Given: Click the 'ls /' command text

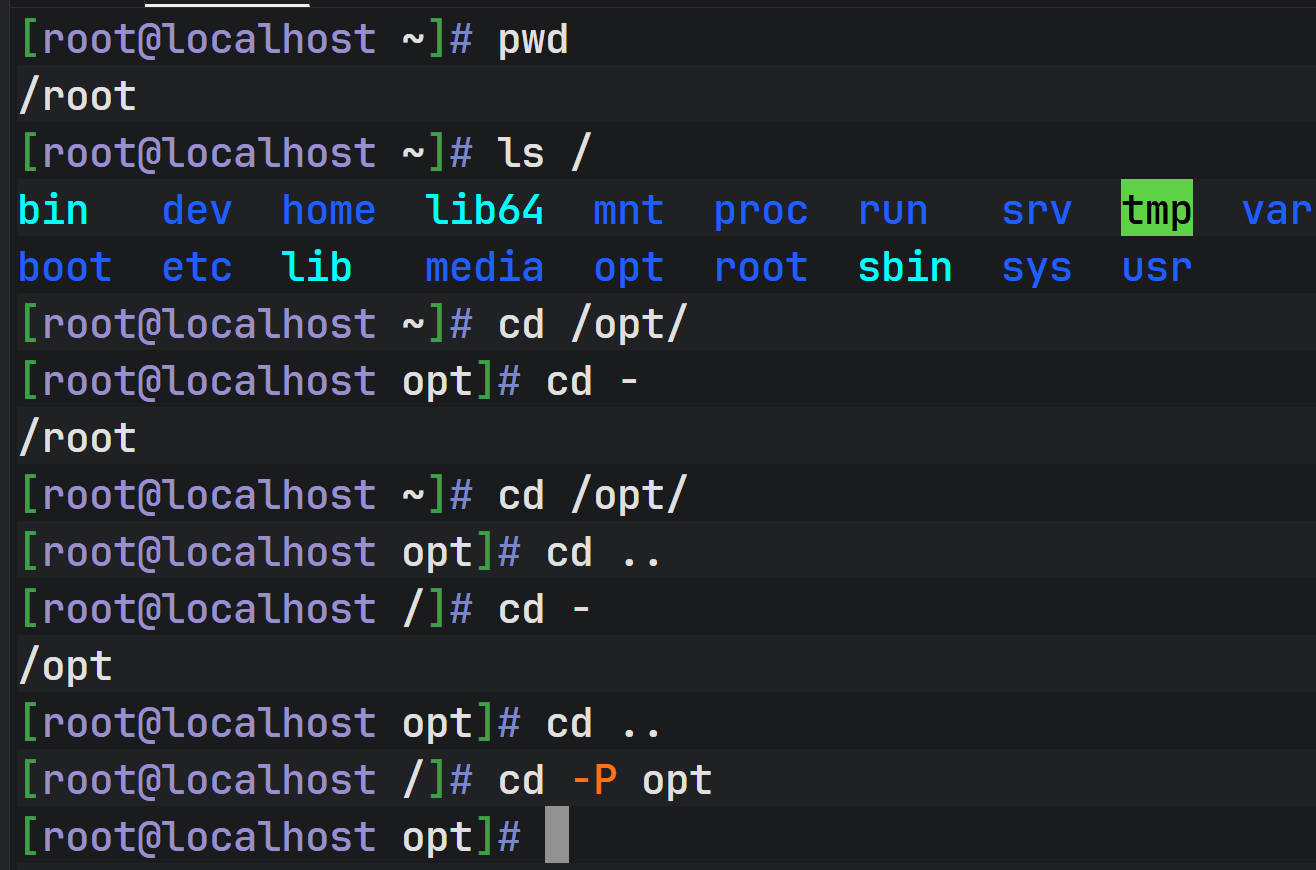Looking at the screenshot, I should (545, 153).
